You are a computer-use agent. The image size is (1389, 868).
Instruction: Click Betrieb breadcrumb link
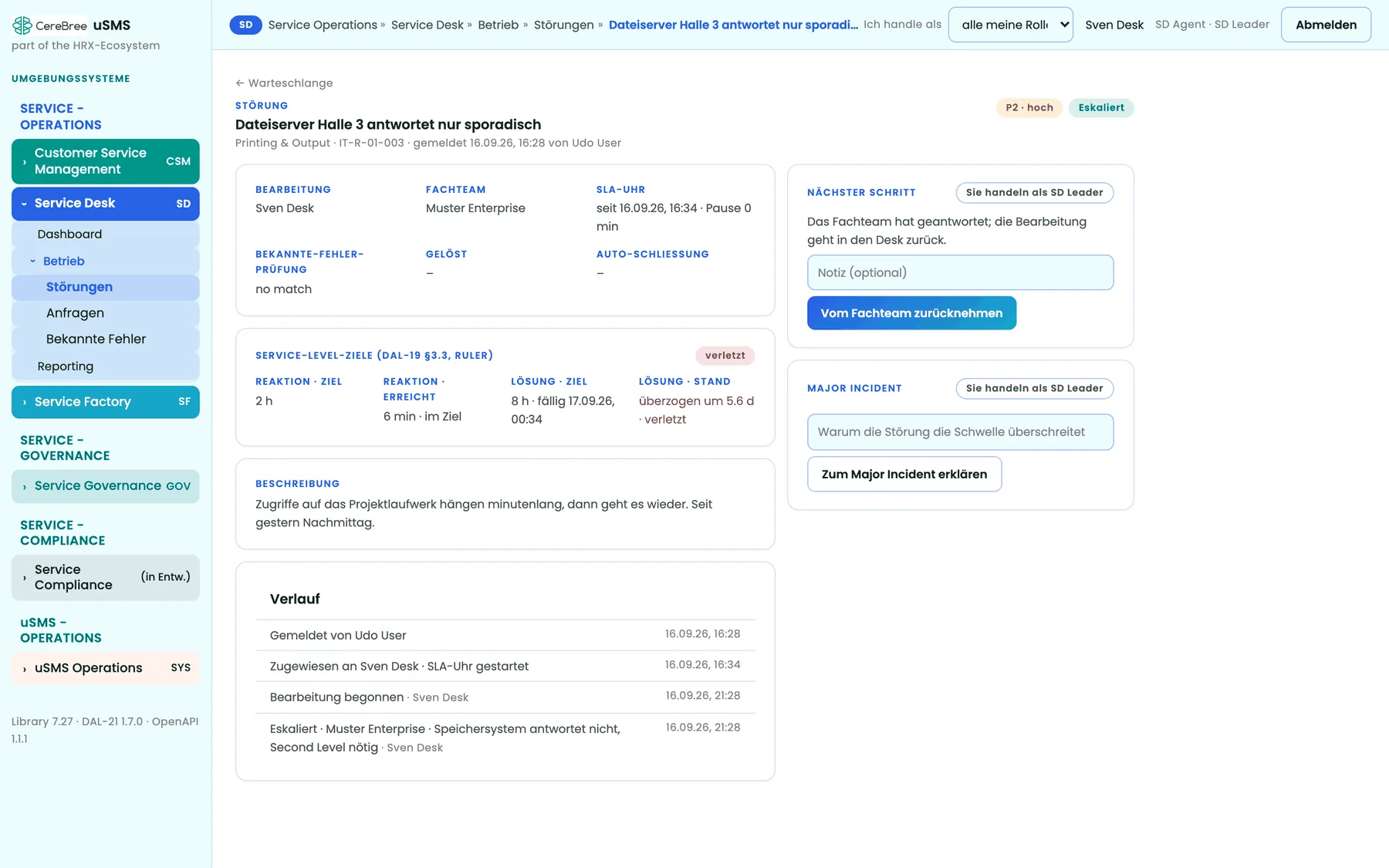[x=498, y=25]
